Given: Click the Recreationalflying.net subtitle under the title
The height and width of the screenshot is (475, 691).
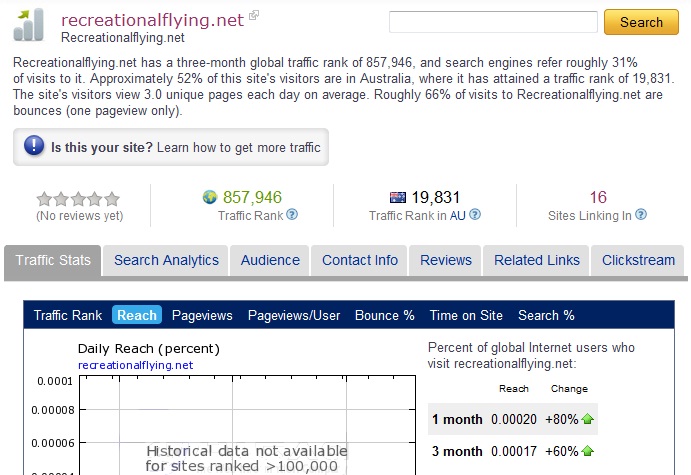Looking at the screenshot, I should click(123, 38).
